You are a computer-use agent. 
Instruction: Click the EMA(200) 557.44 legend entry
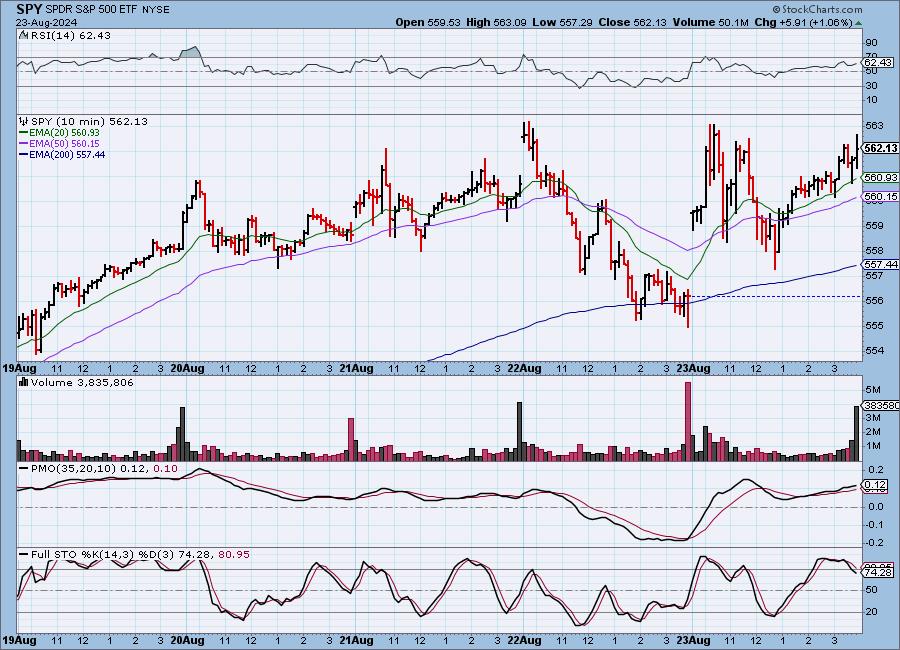pos(62,154)
